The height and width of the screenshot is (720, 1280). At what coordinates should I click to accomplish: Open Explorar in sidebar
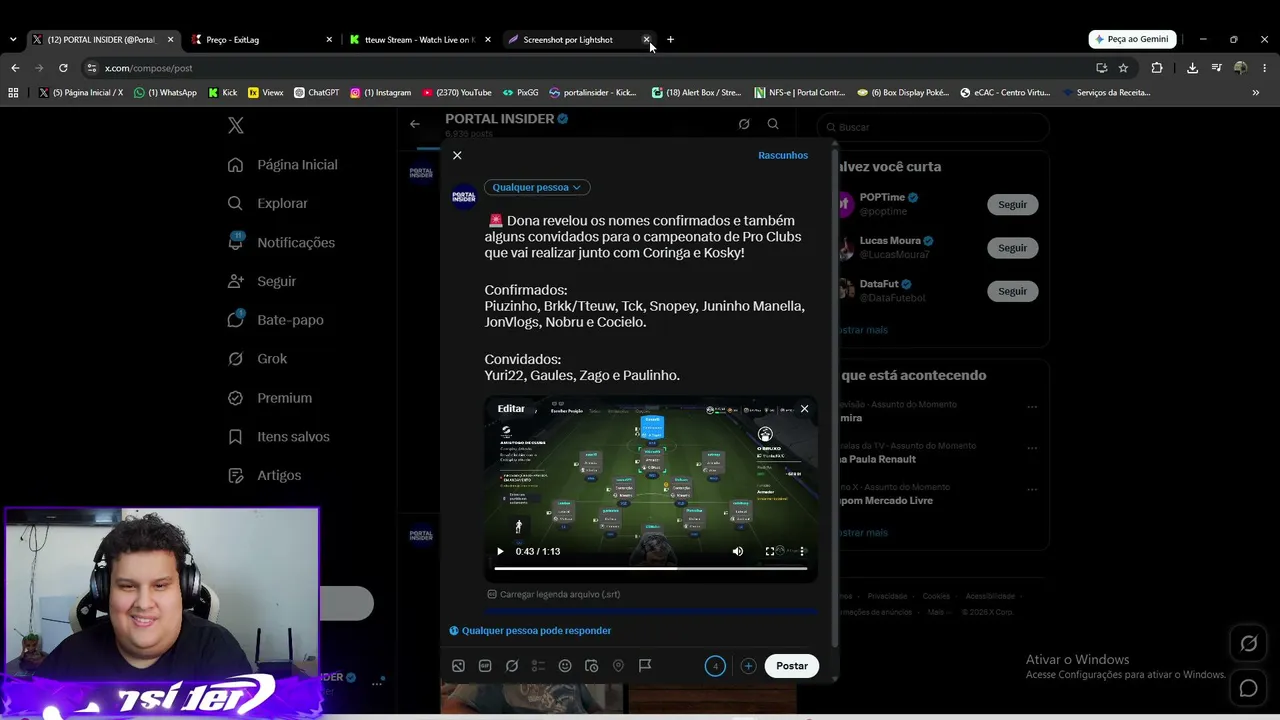(x=268, y=203)
